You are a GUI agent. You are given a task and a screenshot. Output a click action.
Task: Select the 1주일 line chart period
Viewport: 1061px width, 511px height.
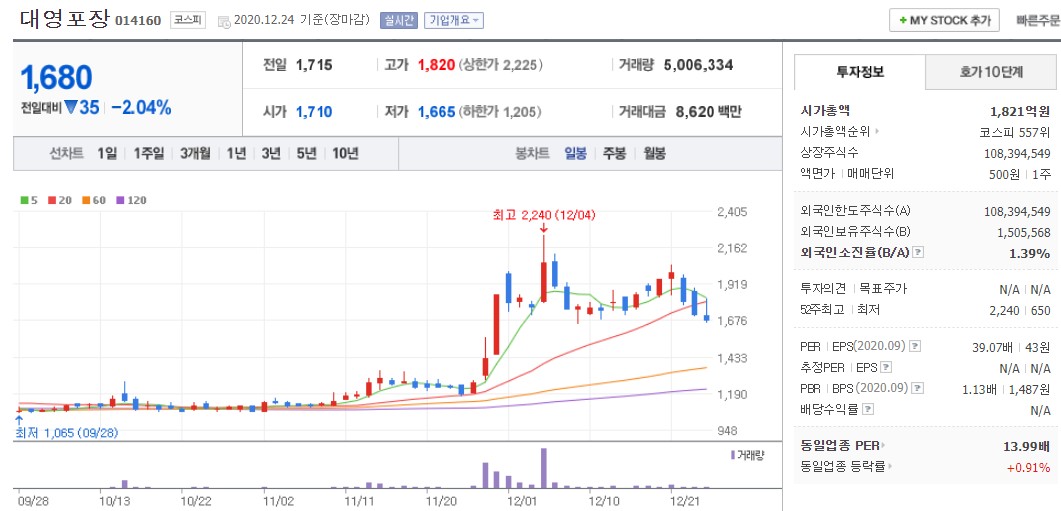tap(149, 154)
